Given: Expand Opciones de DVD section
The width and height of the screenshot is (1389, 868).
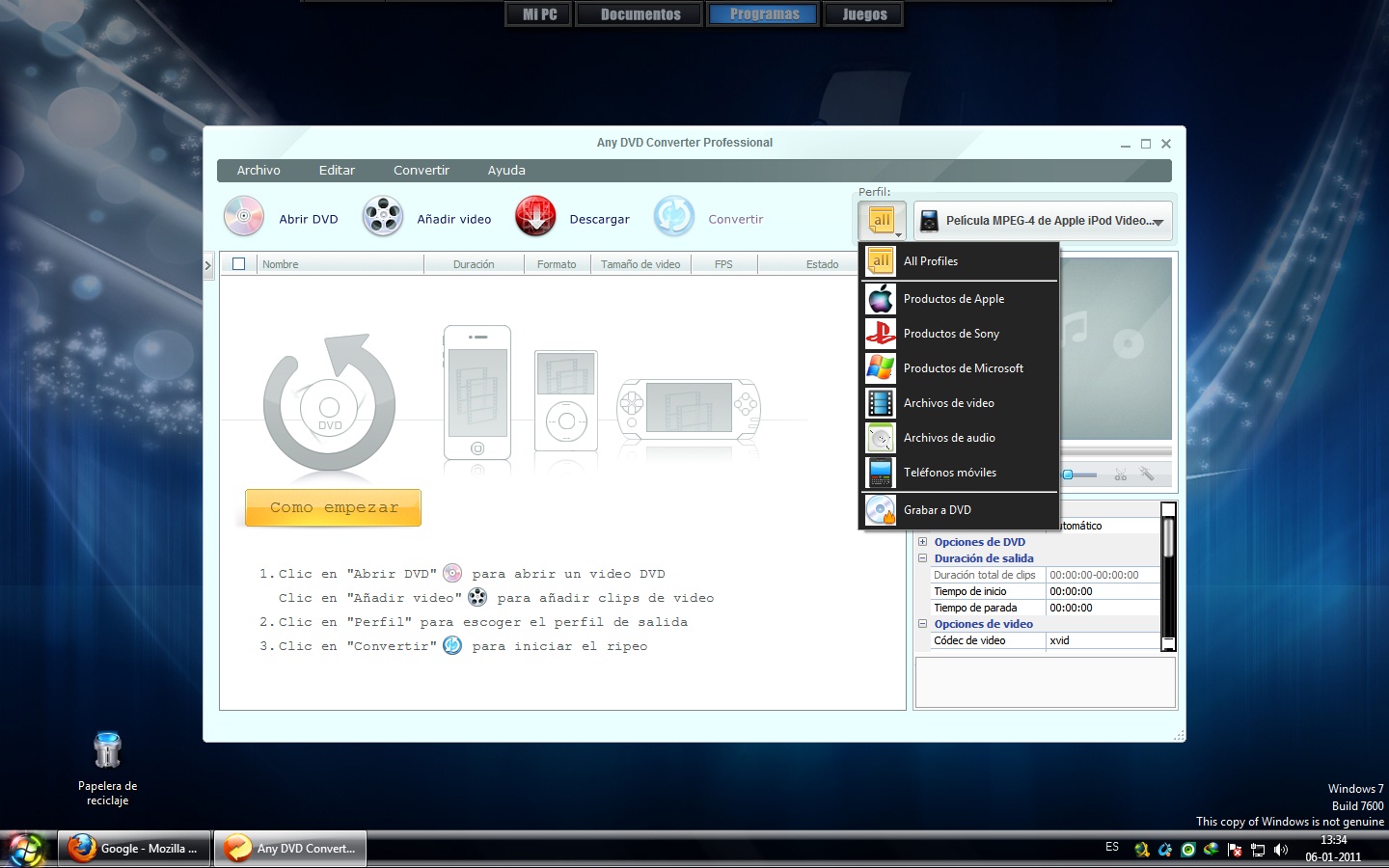Looking at the screenshot, I should point(922,542).
